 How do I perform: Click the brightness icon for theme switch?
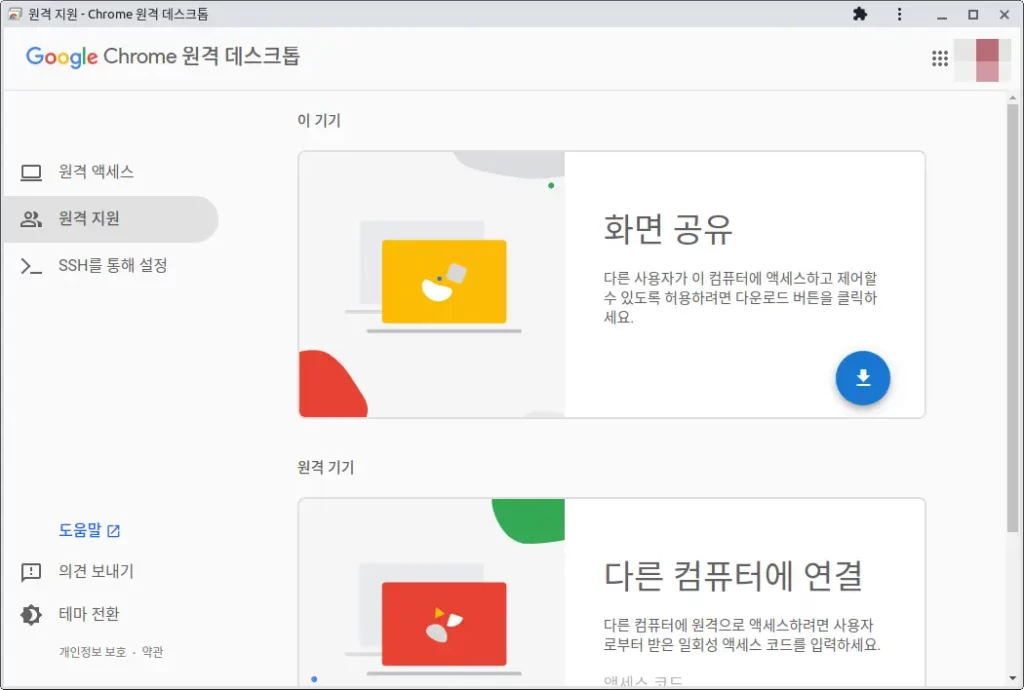coord(31,615)
